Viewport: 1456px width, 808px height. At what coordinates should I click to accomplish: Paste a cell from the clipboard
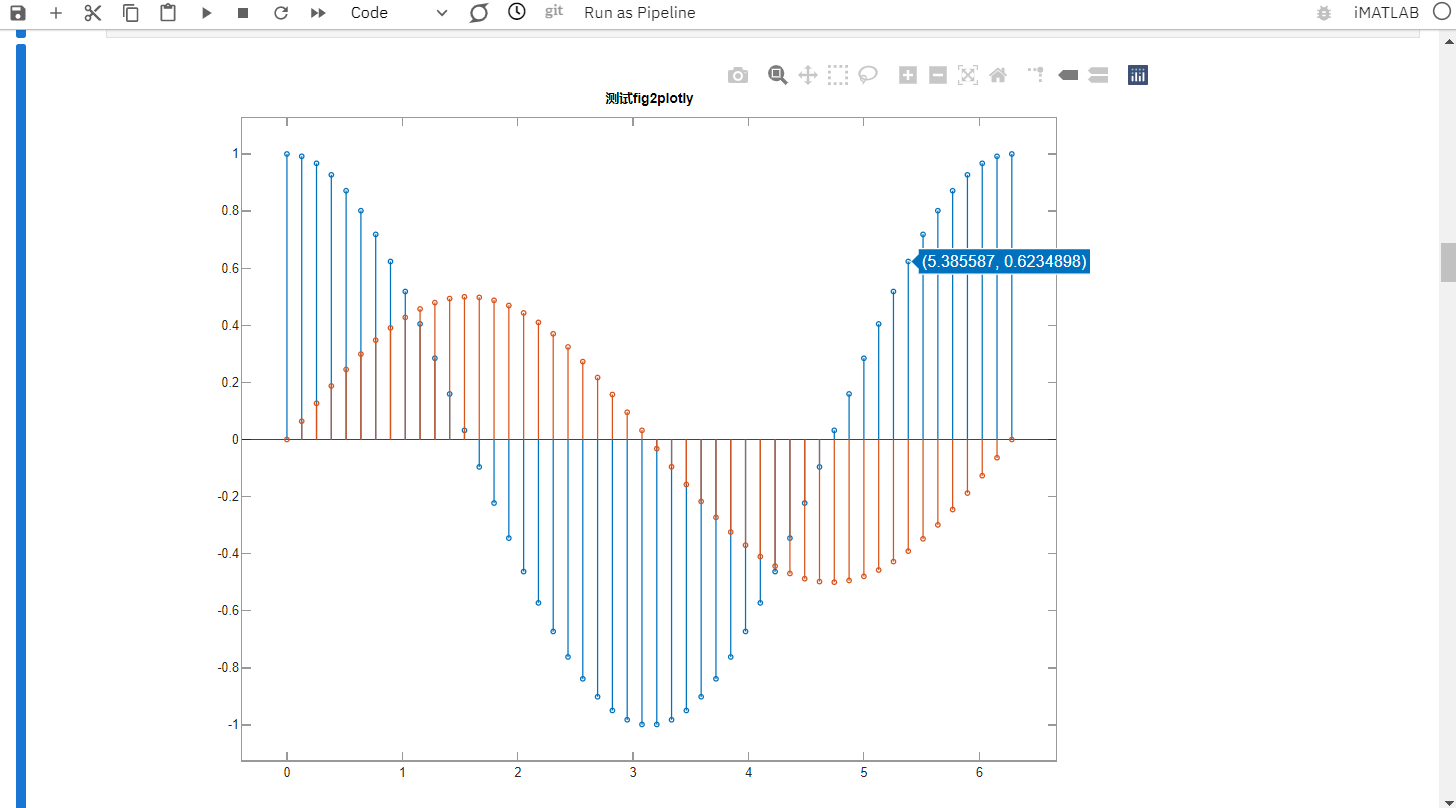168,13
